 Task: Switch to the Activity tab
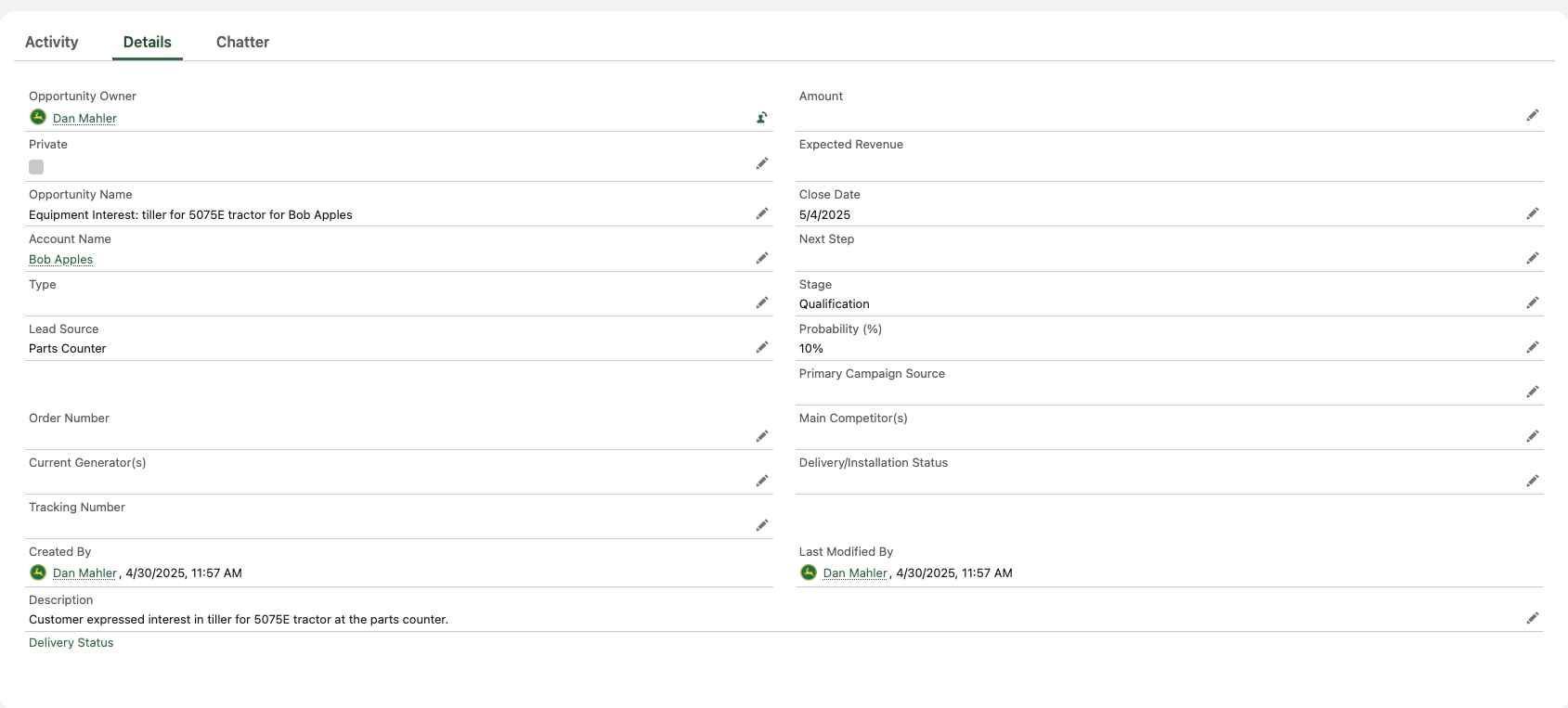[52, 42]
